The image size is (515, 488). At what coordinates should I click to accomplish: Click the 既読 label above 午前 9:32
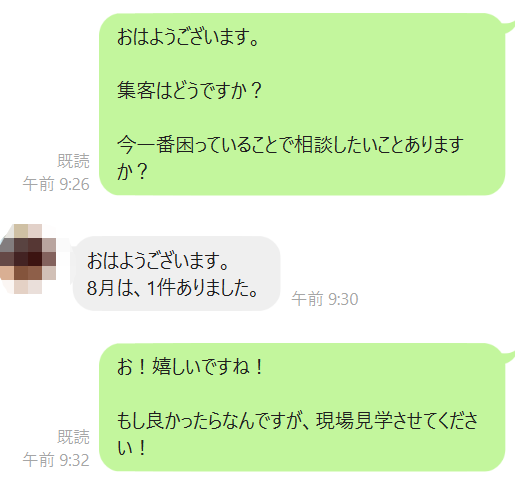pos(74,437)
